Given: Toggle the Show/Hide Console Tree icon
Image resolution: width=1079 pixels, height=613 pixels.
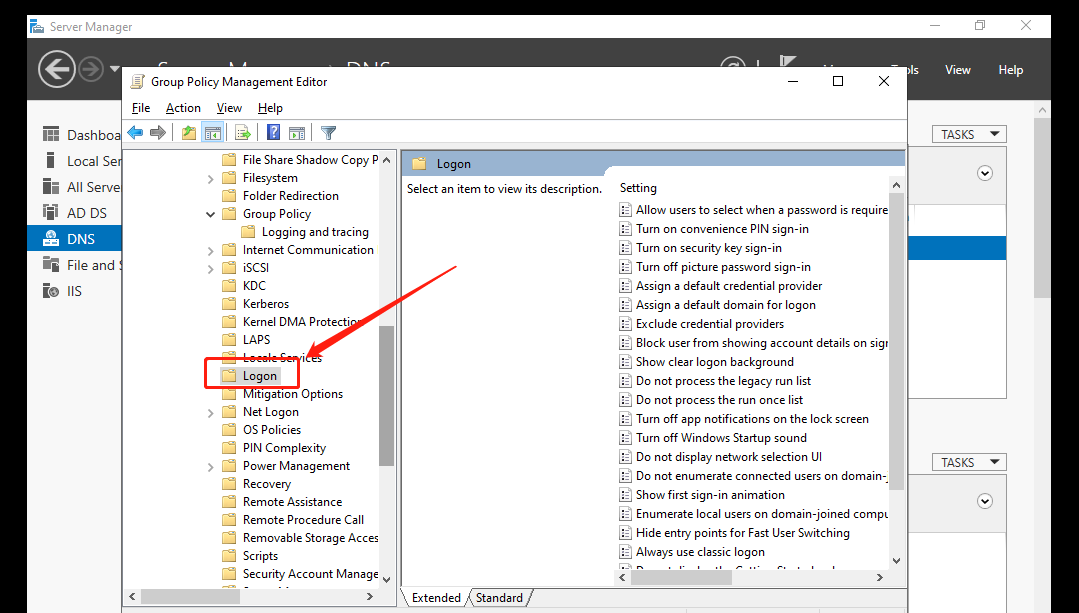Looking at the screenshot, I should [x=213, y=133].
